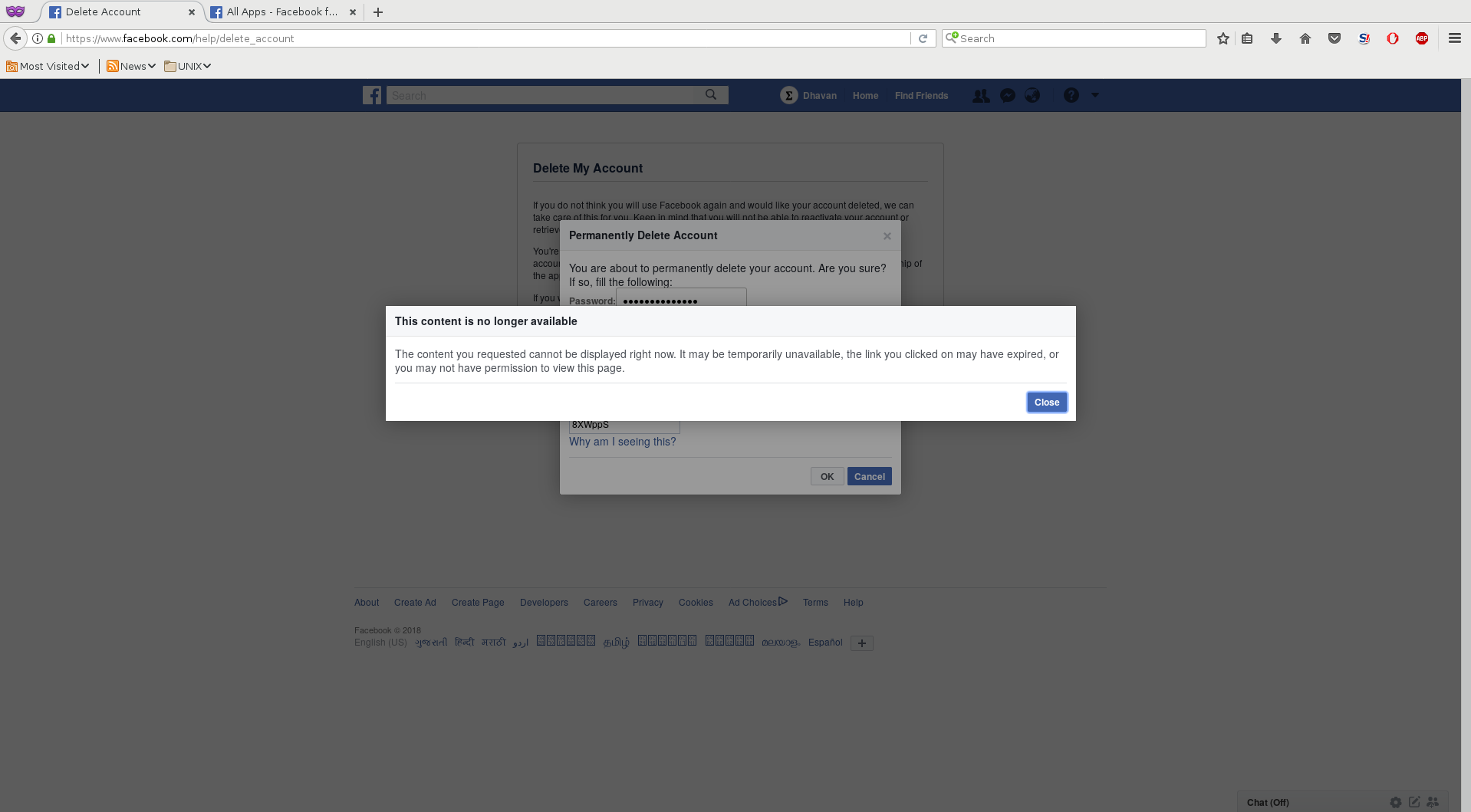Open the Firefox hamburger menu
Viewport: 1471px width, 812px height.
point(1454,38)
